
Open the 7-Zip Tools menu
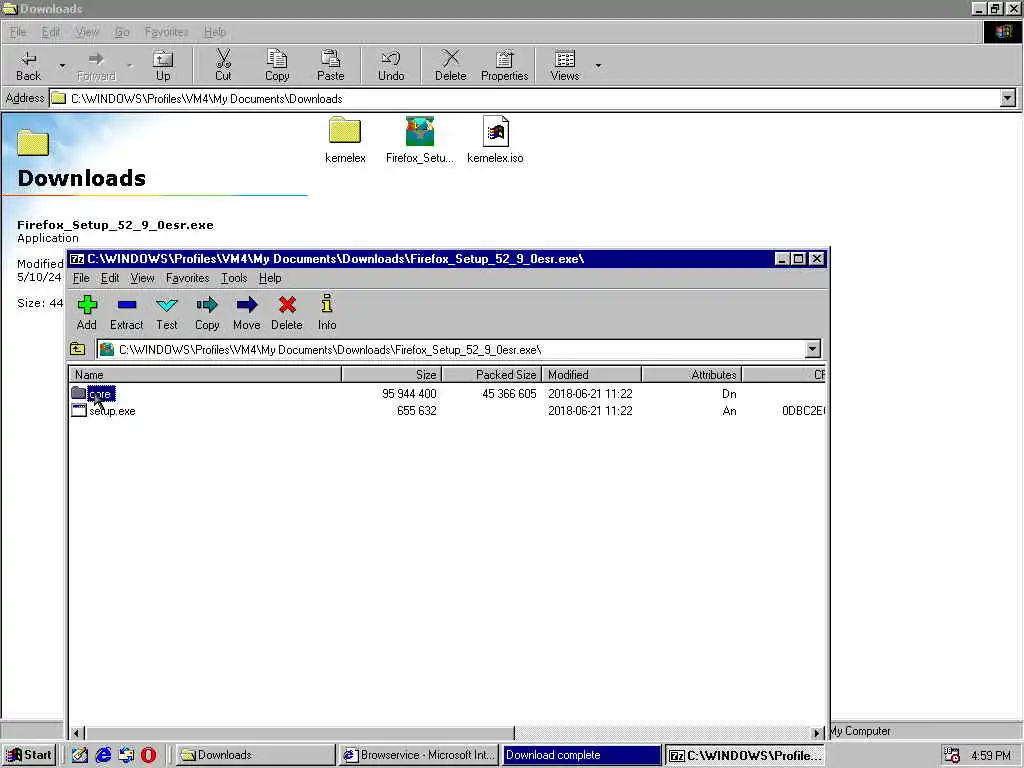(x=234, y=278)
